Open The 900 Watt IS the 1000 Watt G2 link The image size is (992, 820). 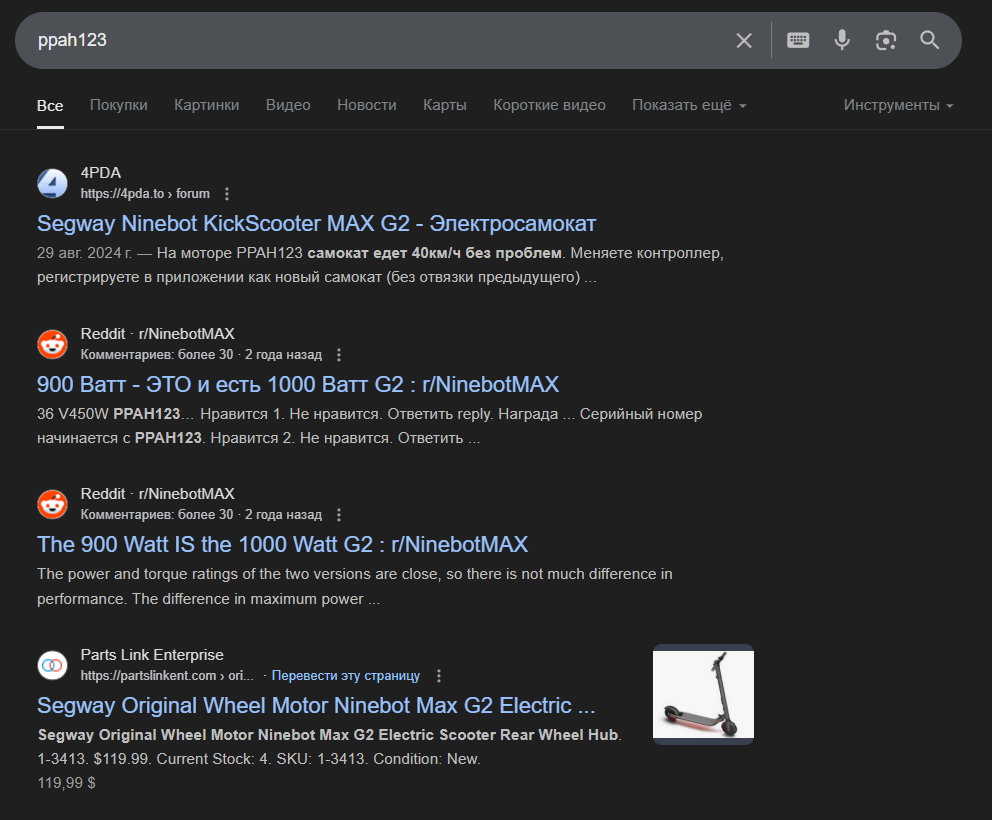[282, 544]
